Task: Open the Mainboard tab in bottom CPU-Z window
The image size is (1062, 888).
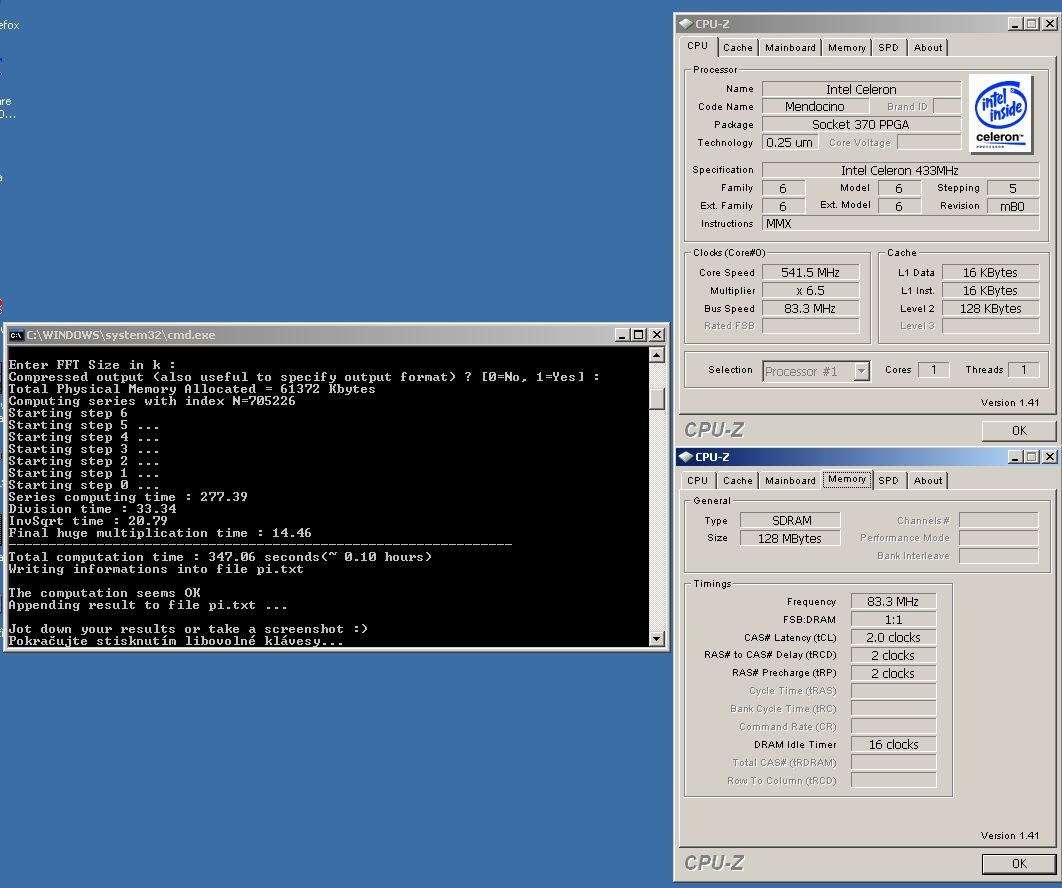Action: tap(790, 480)
